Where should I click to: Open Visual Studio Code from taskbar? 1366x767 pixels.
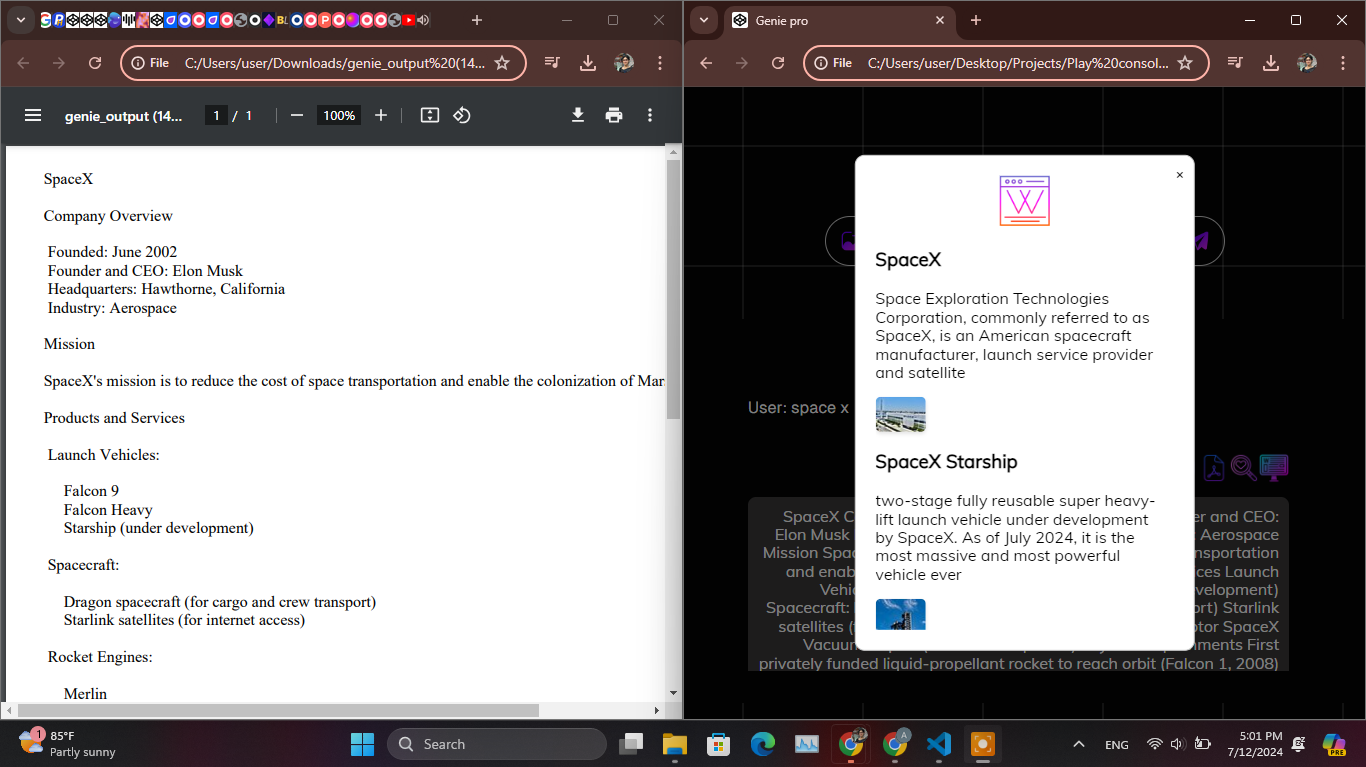[x=939, y=744]
